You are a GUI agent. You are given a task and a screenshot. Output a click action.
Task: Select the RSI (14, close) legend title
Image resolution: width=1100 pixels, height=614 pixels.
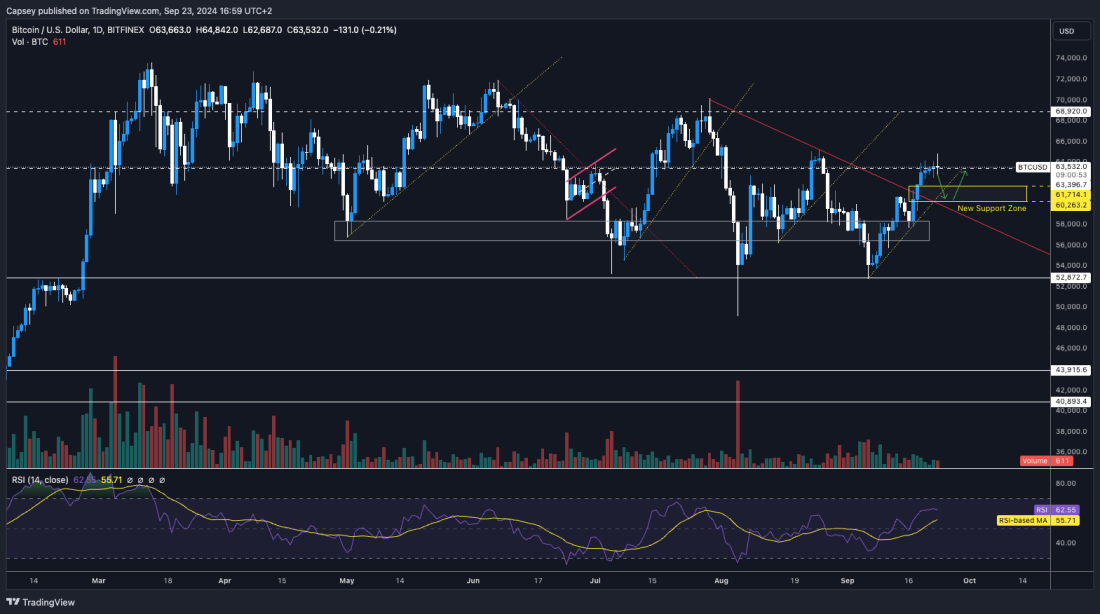[x=40, y=481]
